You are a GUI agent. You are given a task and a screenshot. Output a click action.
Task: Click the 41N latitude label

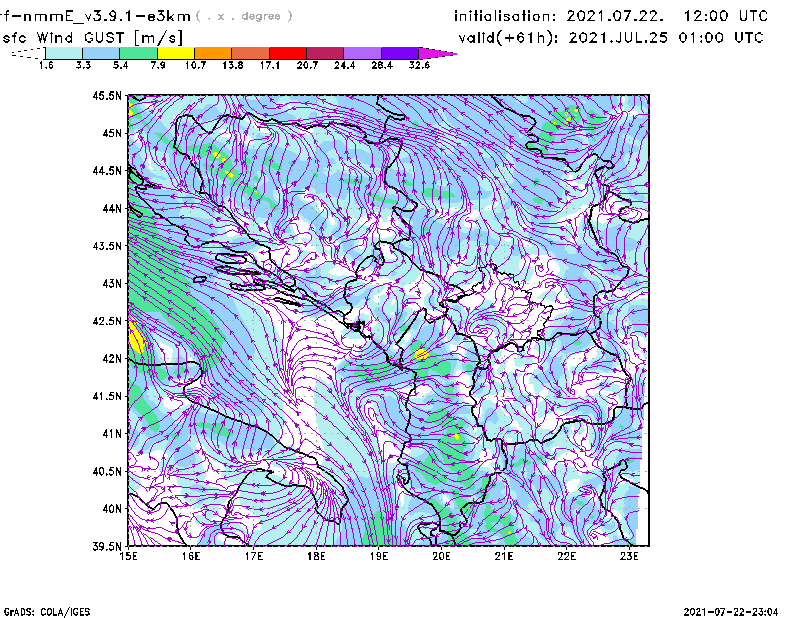pyautogui.click(x=112, y=434)
